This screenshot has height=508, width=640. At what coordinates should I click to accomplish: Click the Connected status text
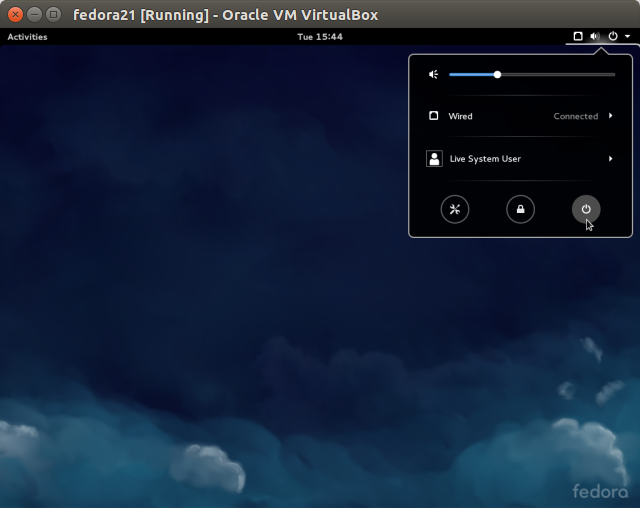point(576,116)
